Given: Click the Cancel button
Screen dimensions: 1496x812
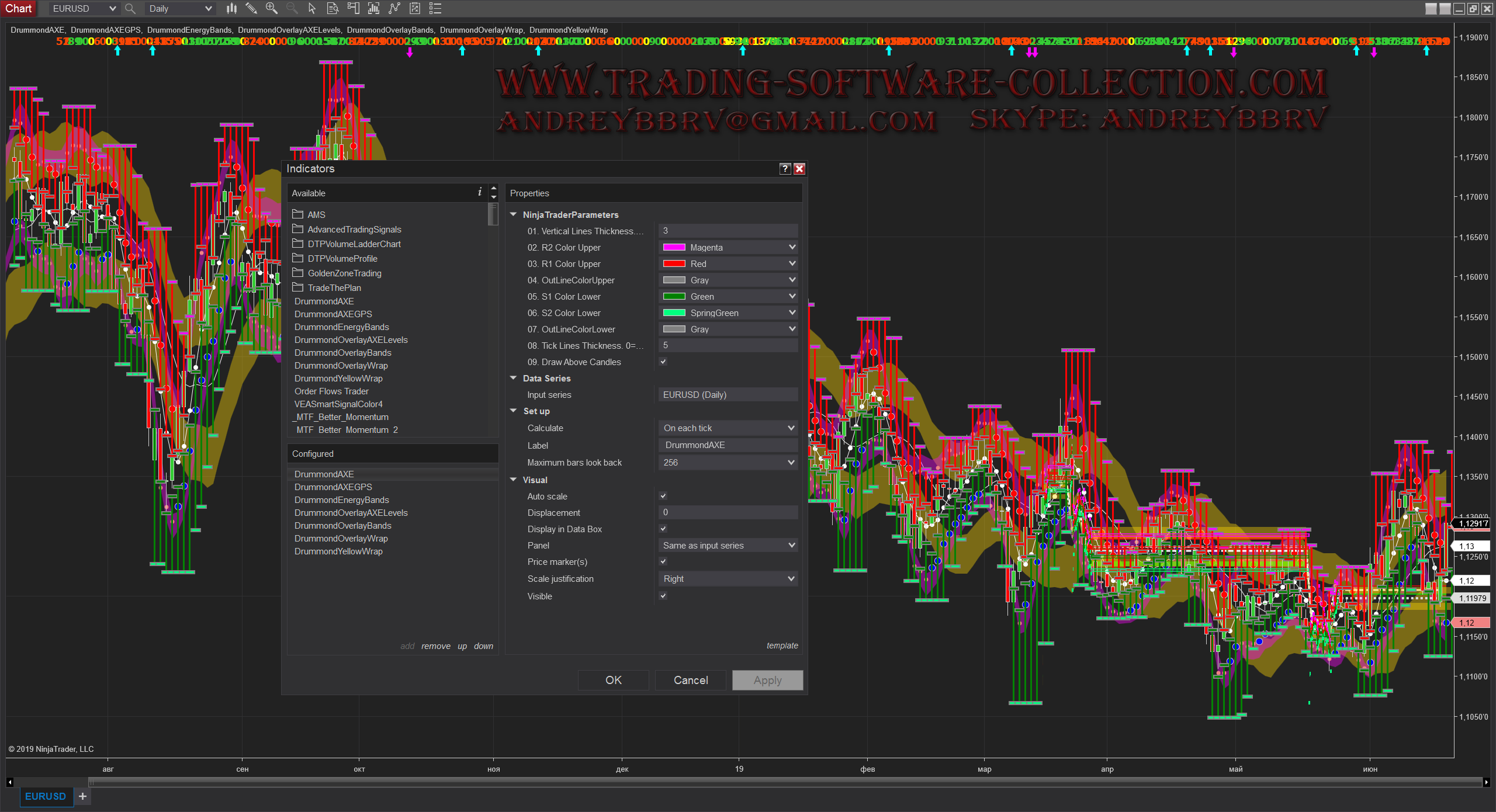Looking at the screenshot, I should point(691,680).
